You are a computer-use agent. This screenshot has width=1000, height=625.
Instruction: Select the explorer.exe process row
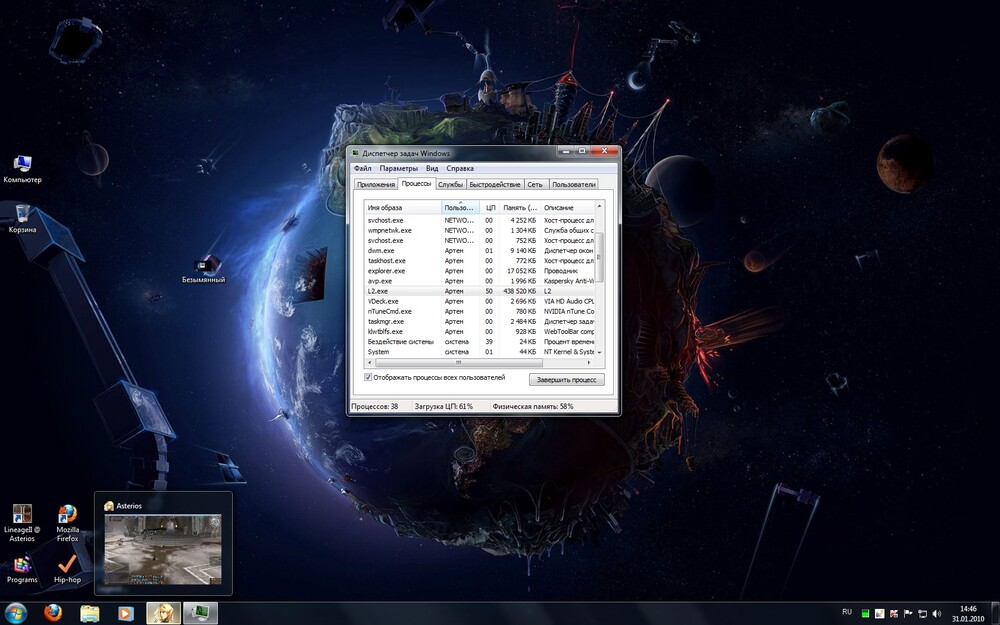pos(480,271)
